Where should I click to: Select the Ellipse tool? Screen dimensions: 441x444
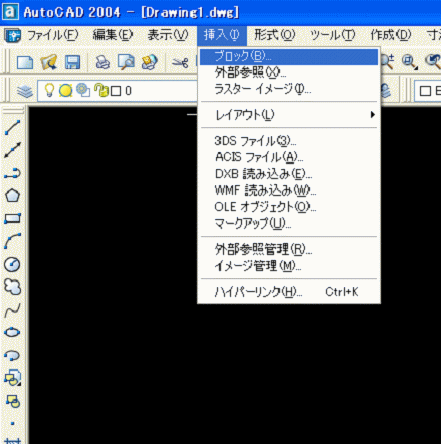point(13,332)
